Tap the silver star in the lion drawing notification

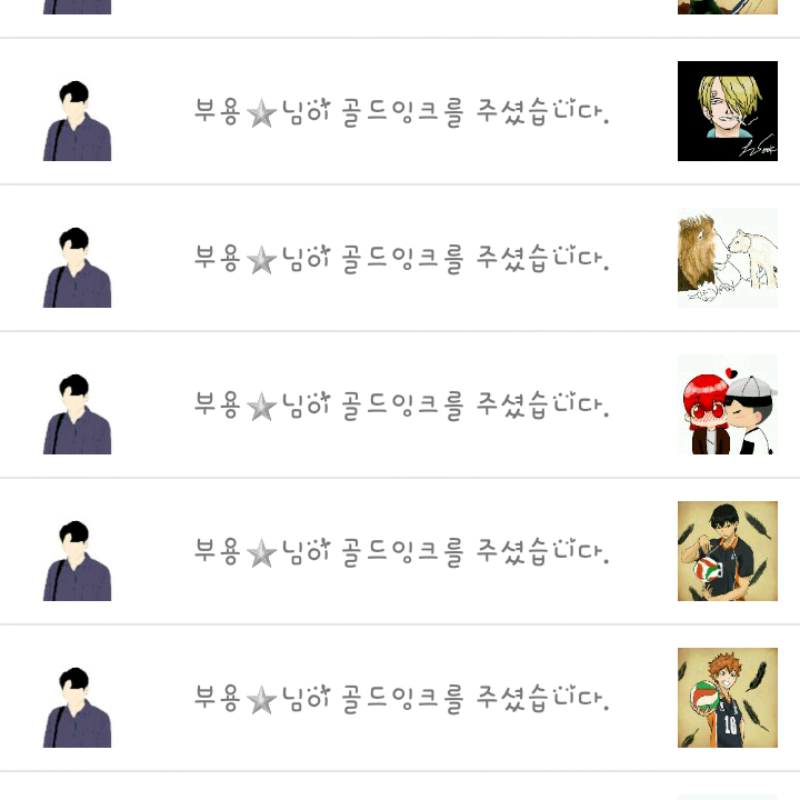262,260
